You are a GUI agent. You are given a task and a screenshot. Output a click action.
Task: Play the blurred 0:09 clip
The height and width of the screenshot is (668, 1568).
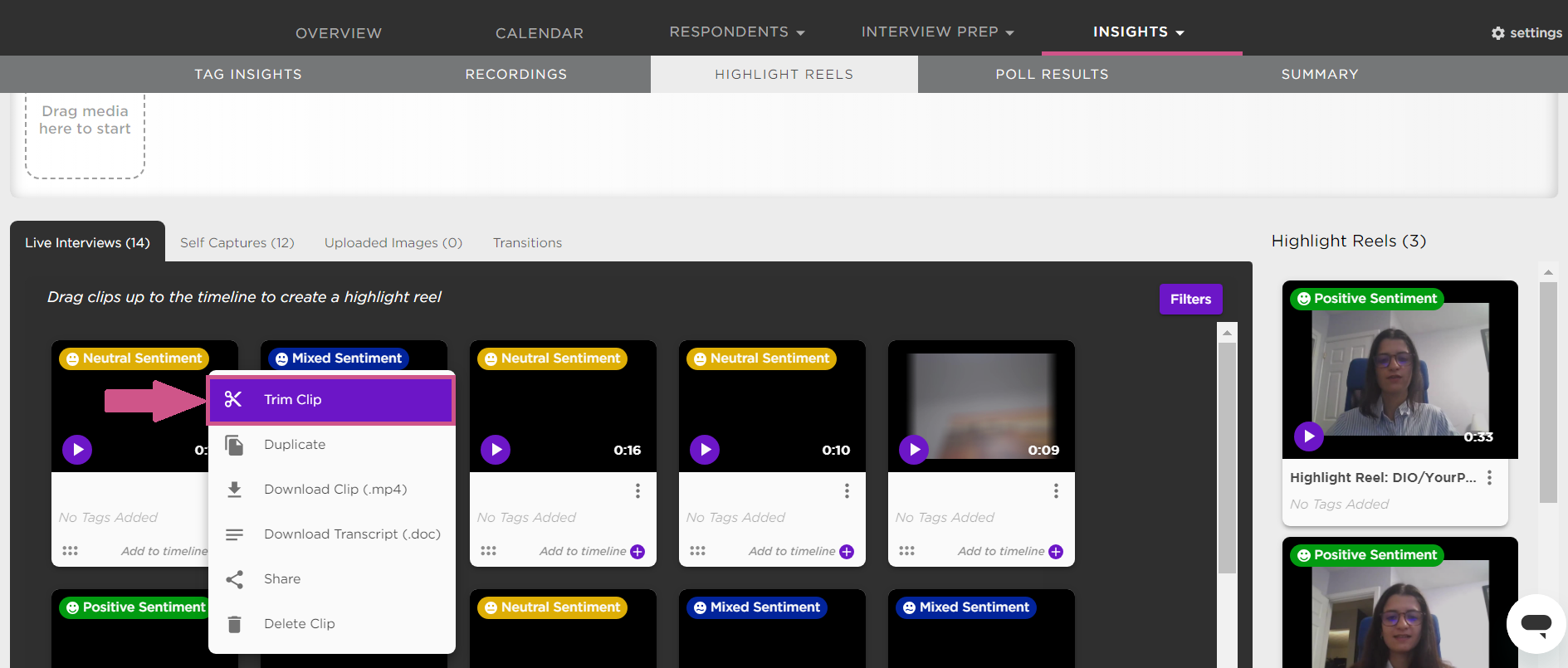coord(914,450)
